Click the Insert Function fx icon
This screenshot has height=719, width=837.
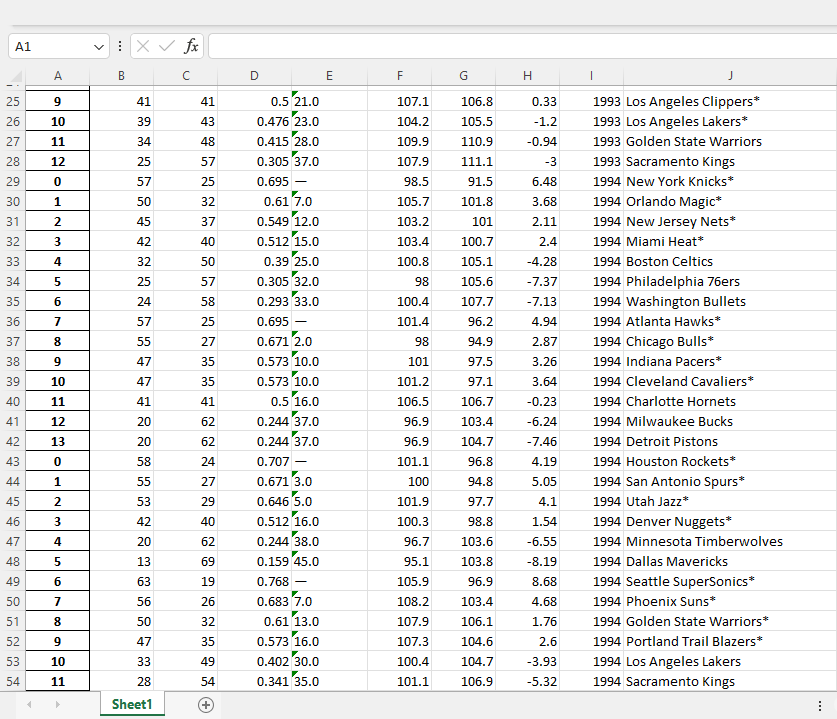point(191,46)
